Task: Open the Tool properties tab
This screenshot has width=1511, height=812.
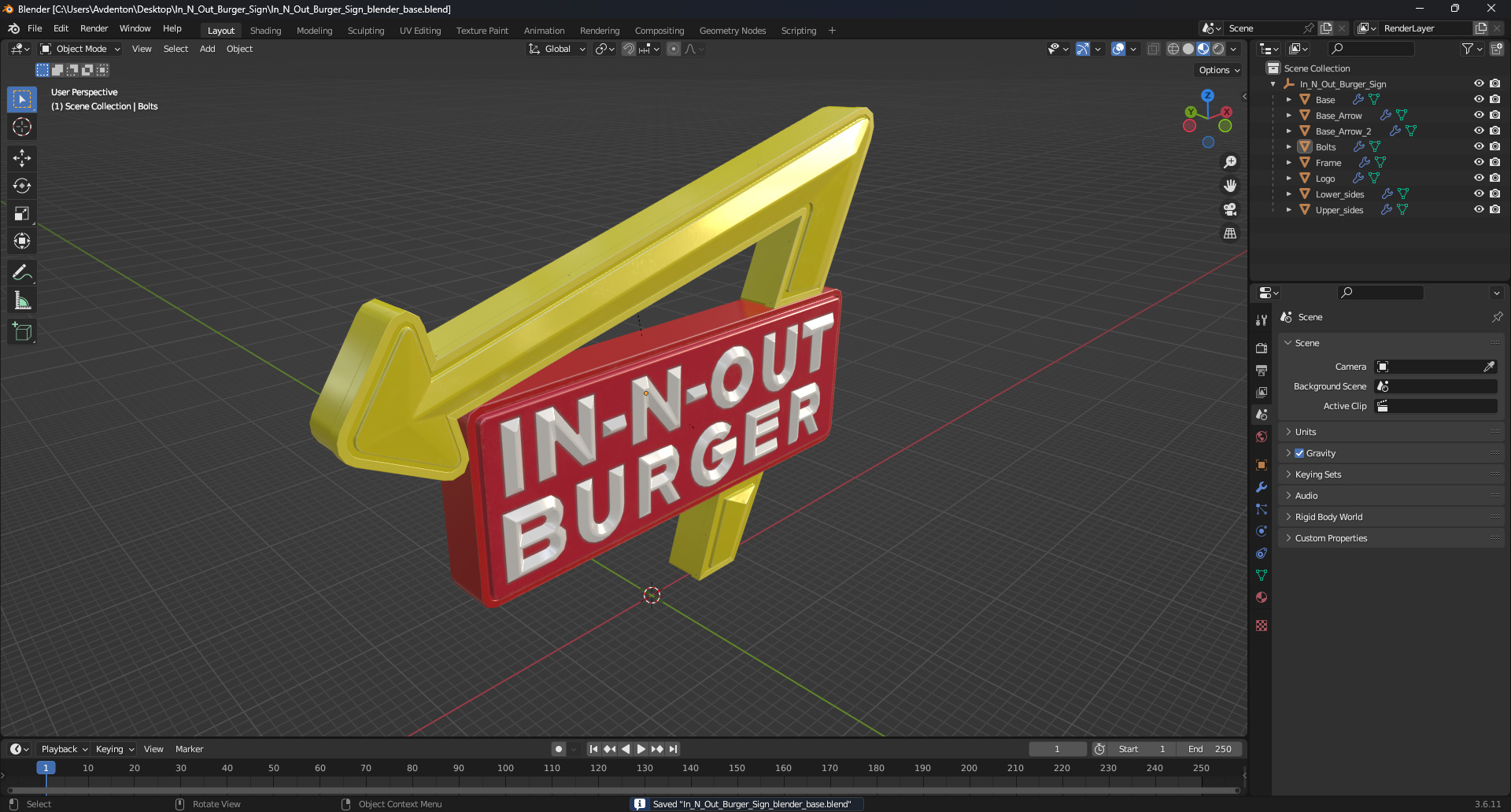Action: click(1262, 320)
